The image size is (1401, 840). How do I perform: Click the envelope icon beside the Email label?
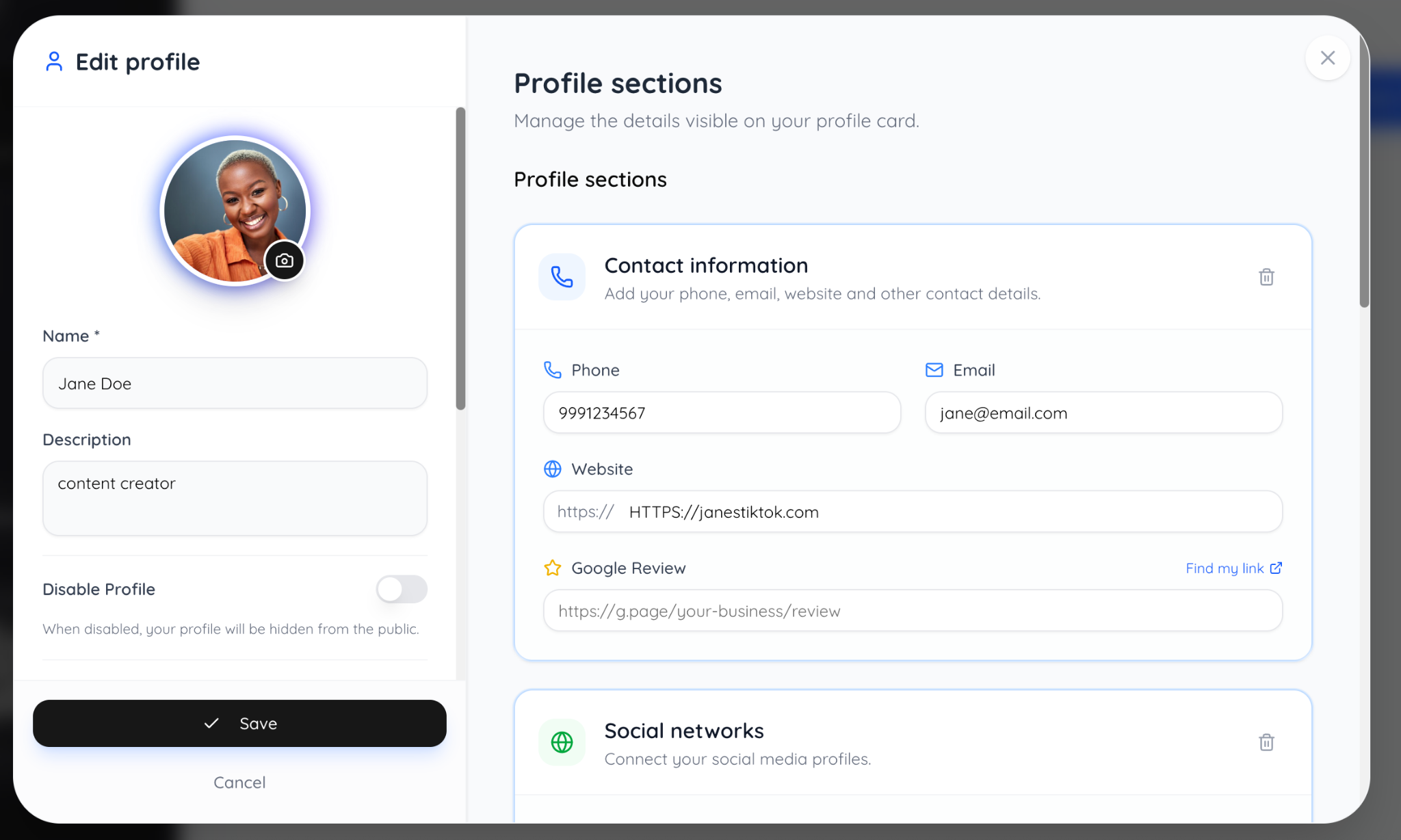click(x=934, y=370)
